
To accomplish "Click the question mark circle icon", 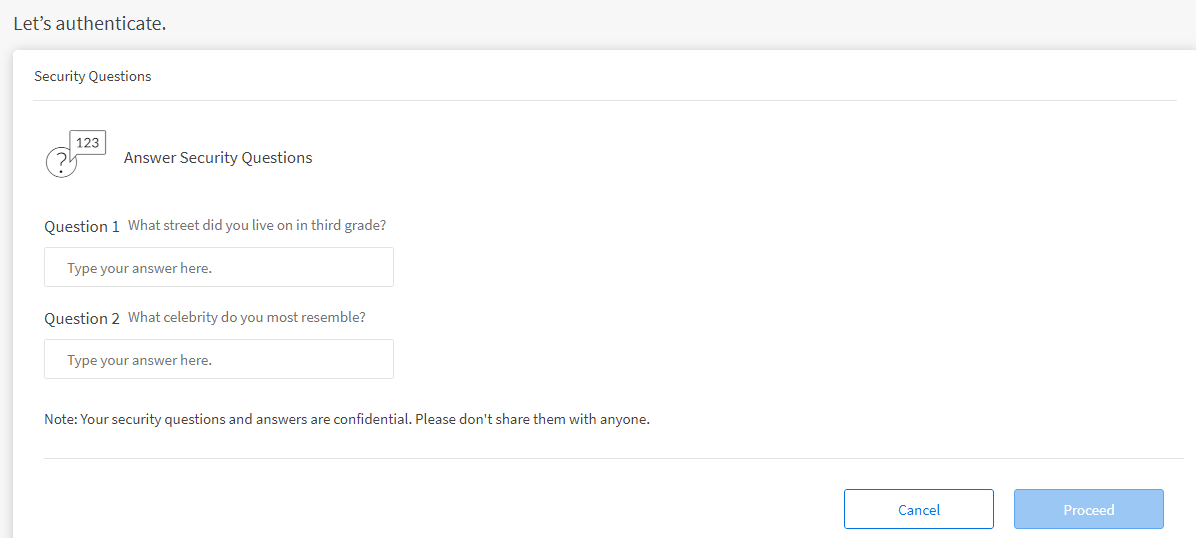I will (61, 162).
